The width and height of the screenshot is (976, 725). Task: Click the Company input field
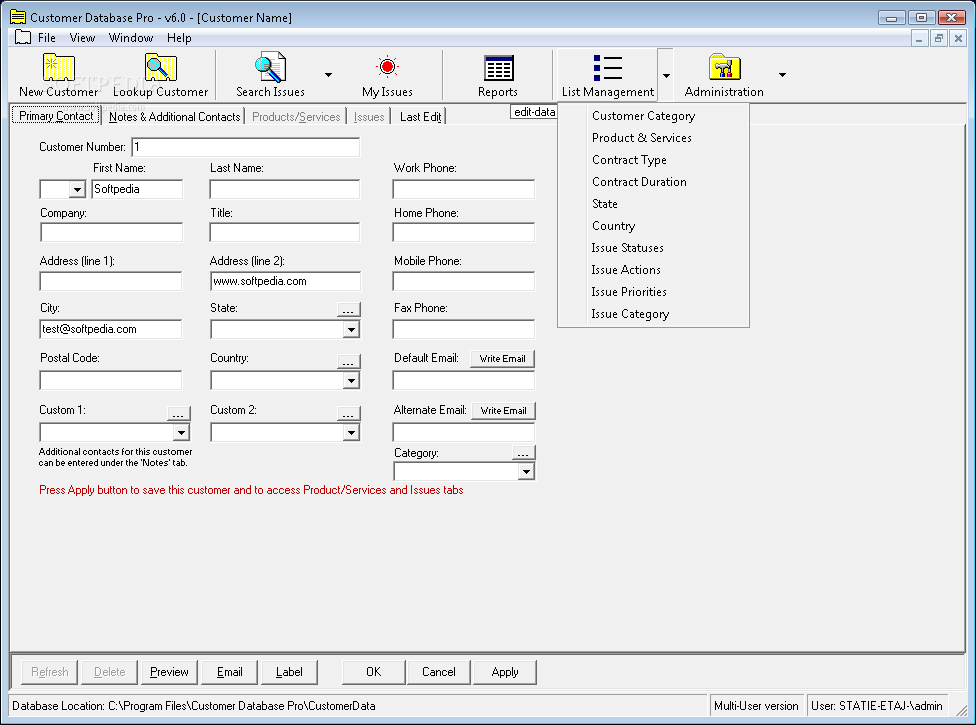(111, 232)
